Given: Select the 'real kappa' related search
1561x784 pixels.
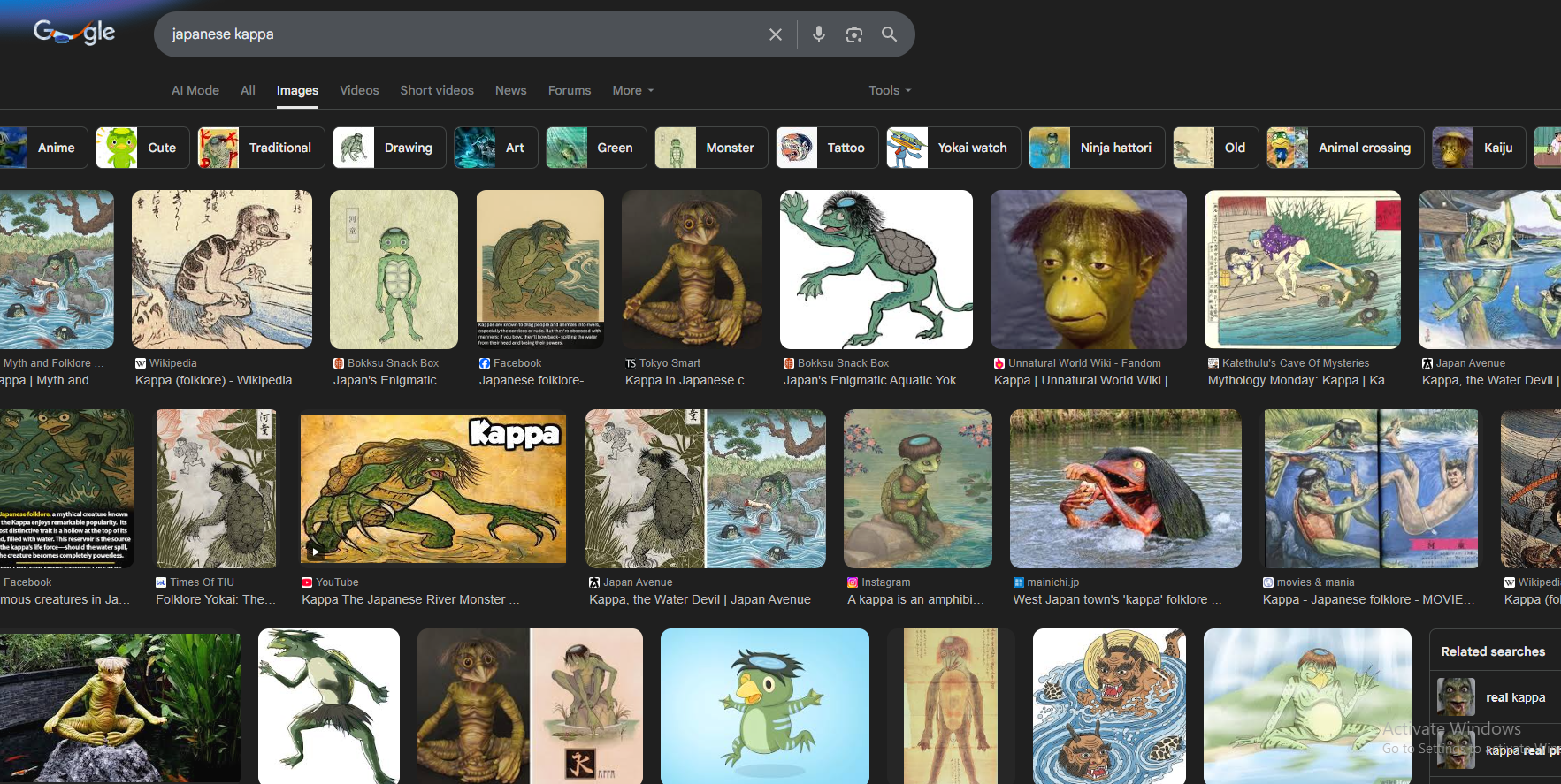Looking at the screenshot, I should (x=1495, y=697).
